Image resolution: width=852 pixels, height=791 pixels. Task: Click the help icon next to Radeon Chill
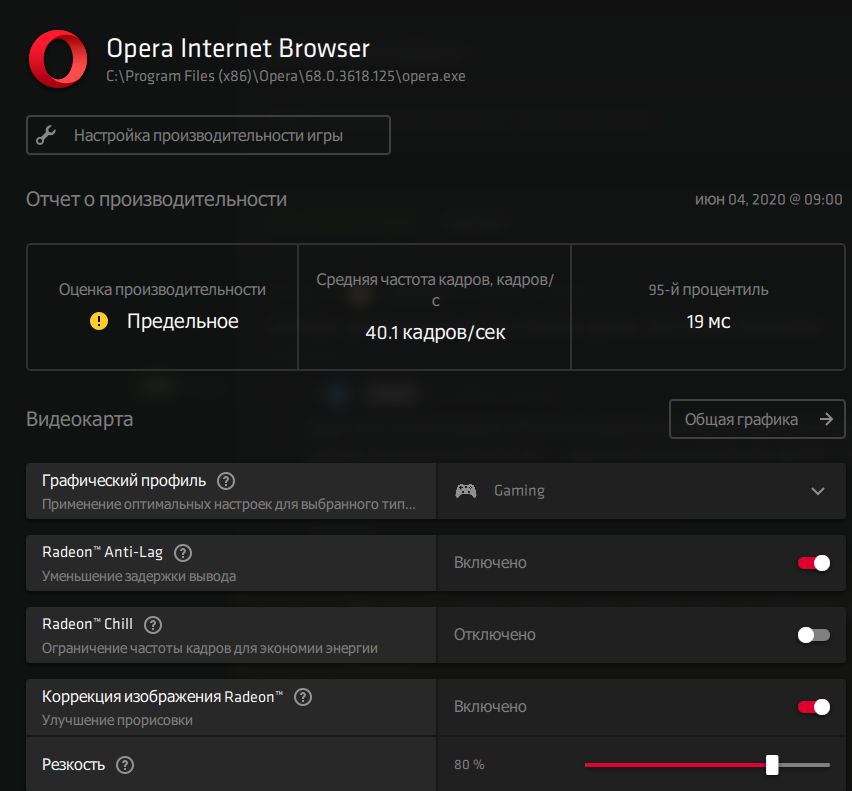coord(153,624)
